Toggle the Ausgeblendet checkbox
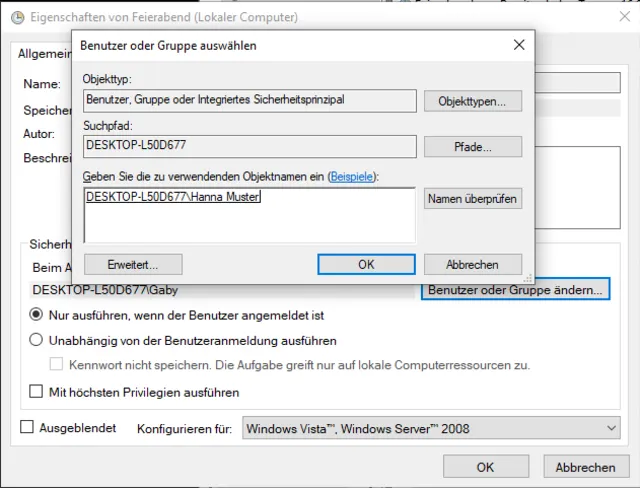The width and height of the screenshot is (640, 488). (27, 427)
